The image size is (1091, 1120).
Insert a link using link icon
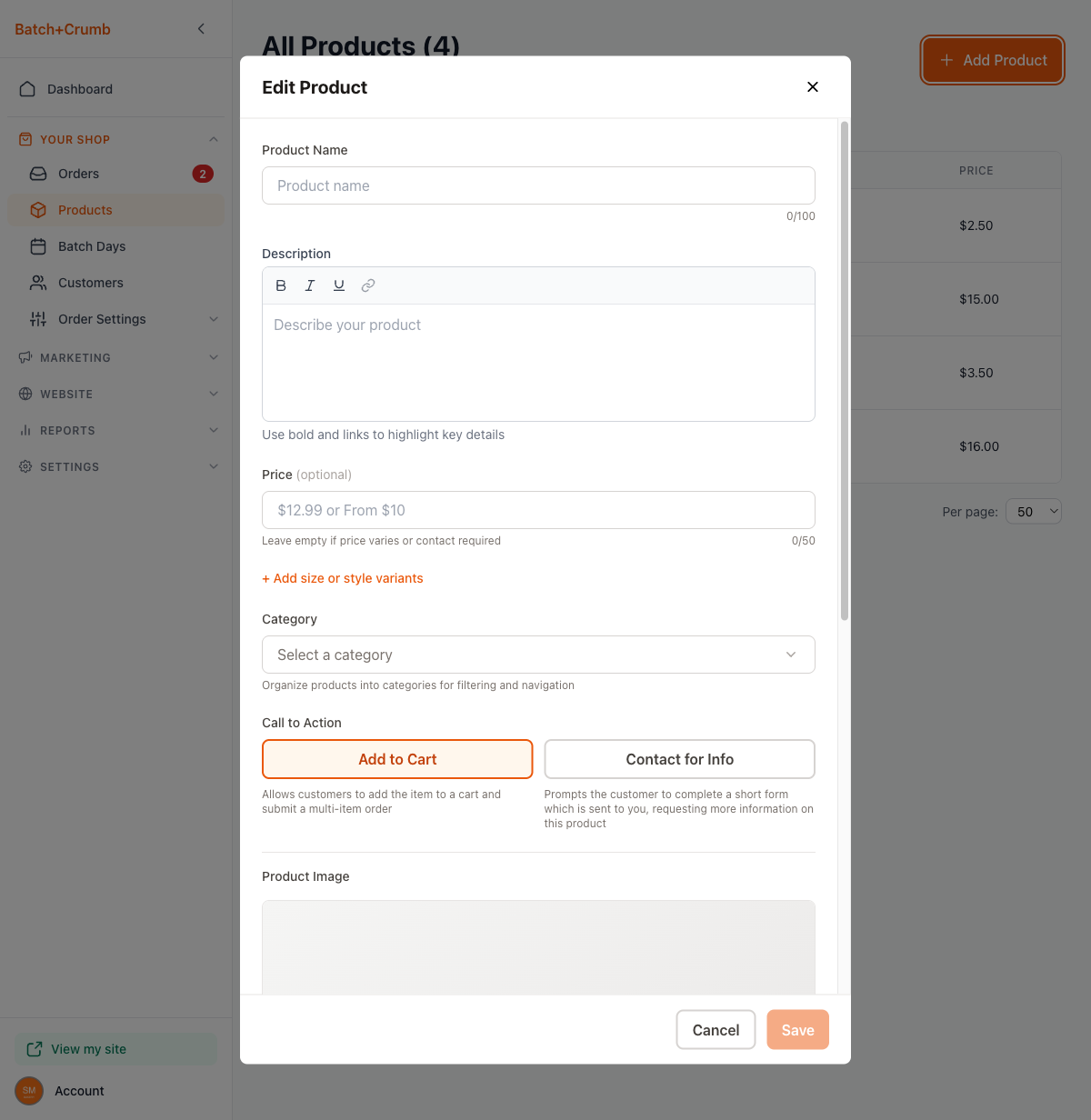pyautogui.click(x=368, y=285)
